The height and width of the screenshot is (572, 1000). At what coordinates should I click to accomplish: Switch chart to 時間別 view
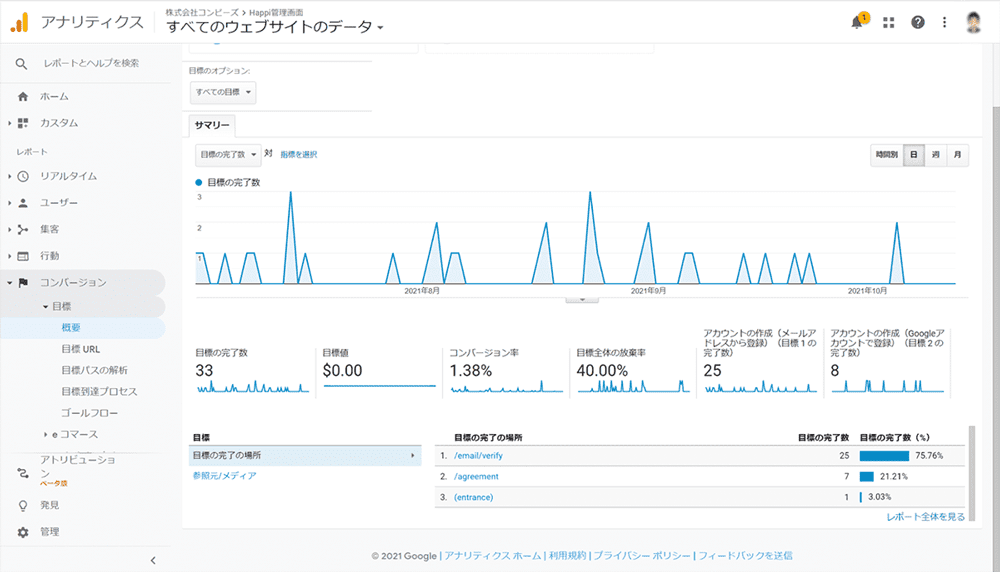point(886,155)
